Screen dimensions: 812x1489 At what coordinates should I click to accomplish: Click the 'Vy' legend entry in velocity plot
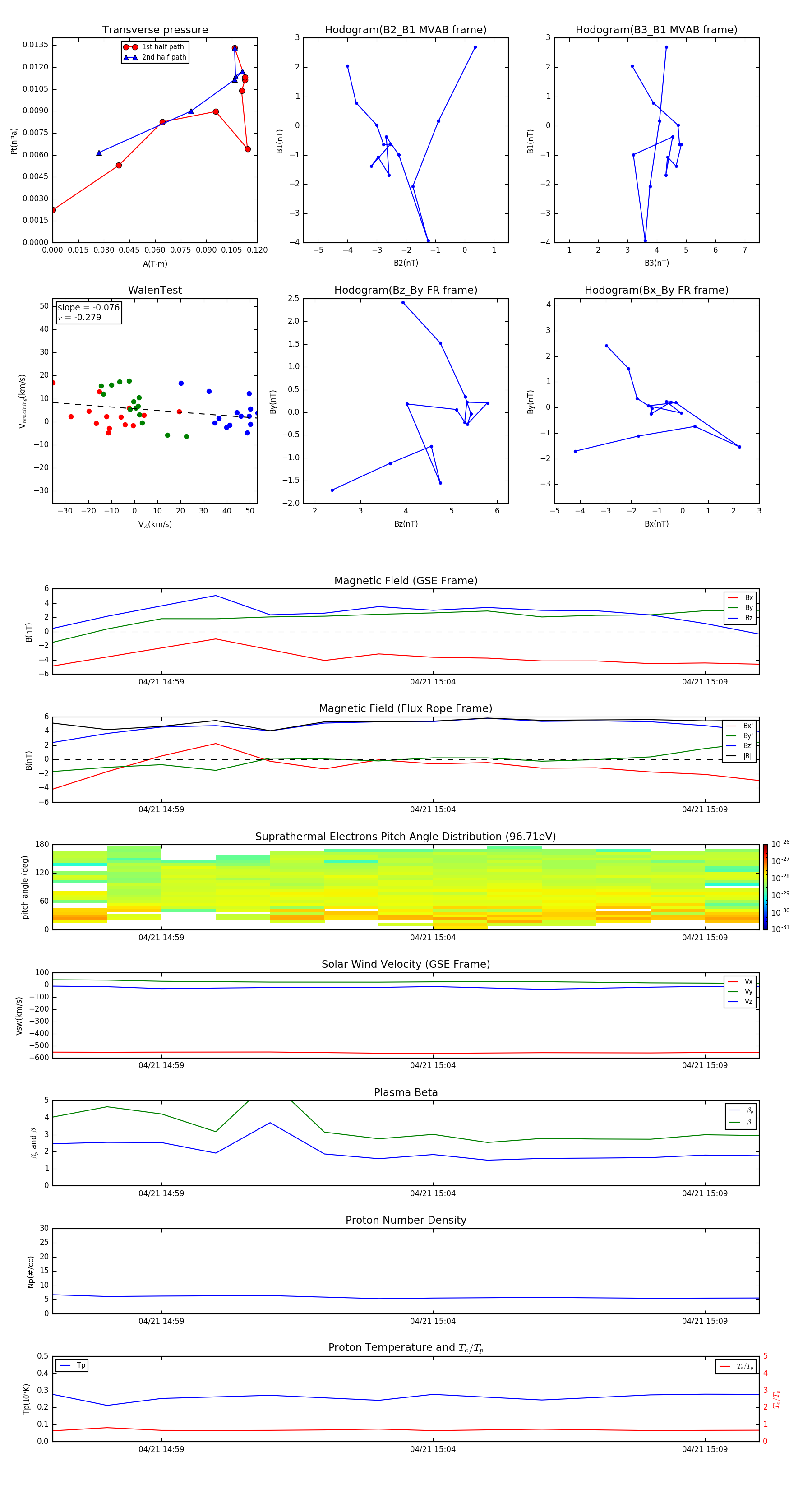[x=740, y=991]
